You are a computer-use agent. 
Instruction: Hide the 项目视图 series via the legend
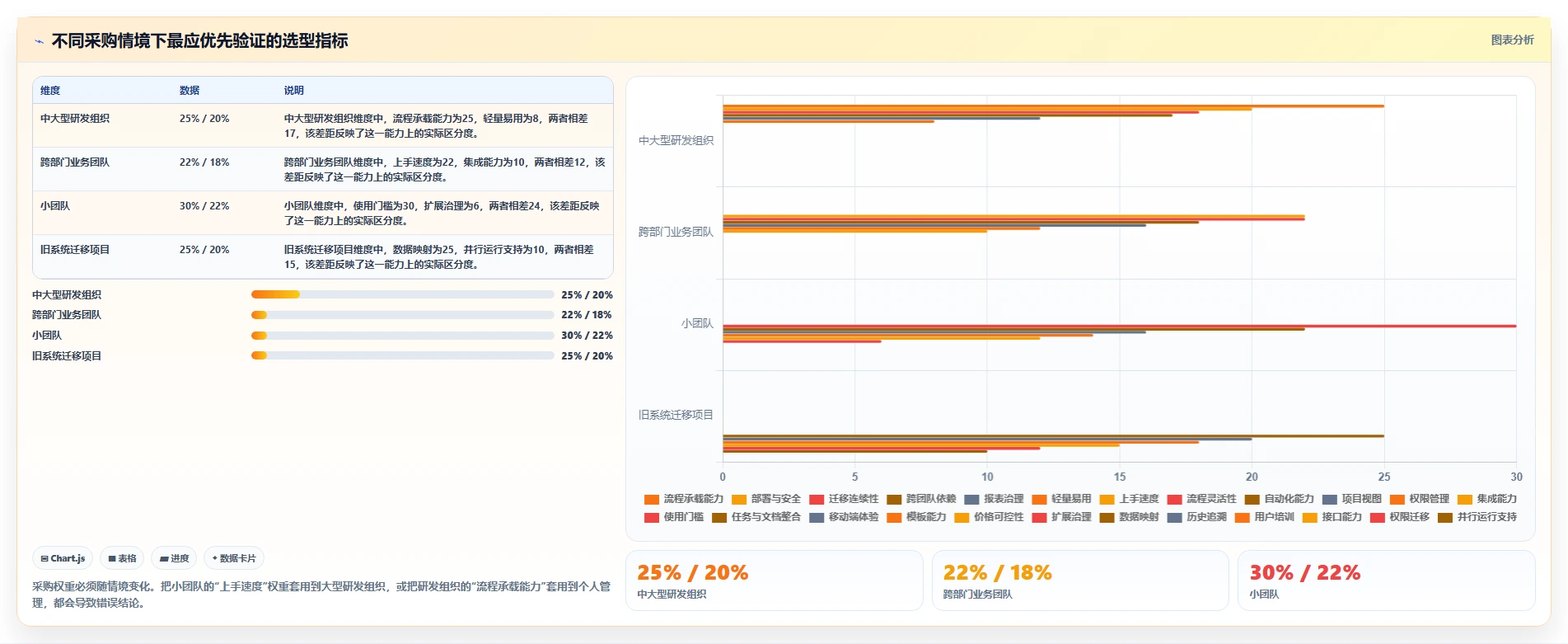click(x=1351, y=499)
